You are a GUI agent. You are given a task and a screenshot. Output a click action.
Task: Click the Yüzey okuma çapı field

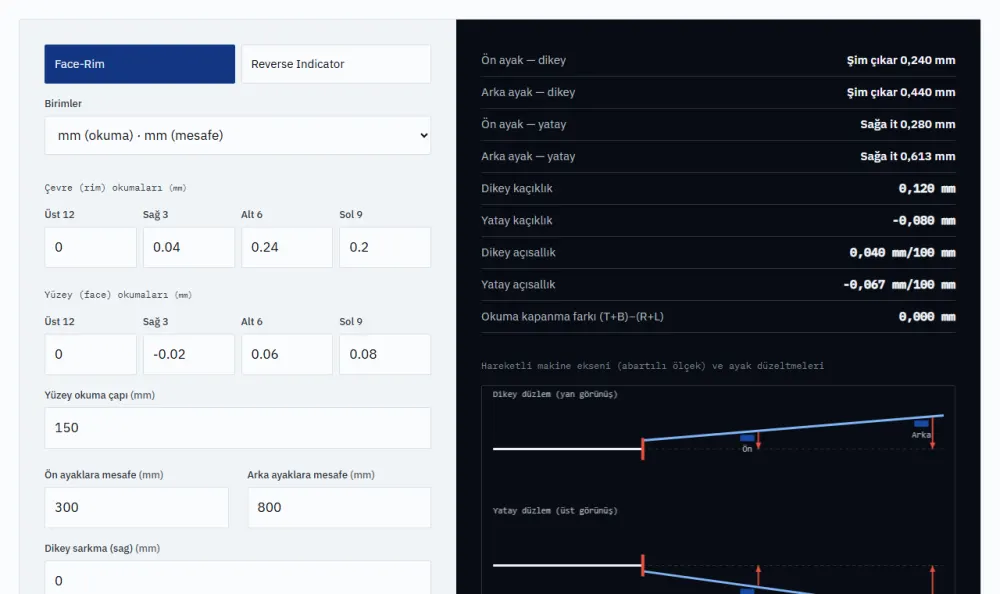237,428
